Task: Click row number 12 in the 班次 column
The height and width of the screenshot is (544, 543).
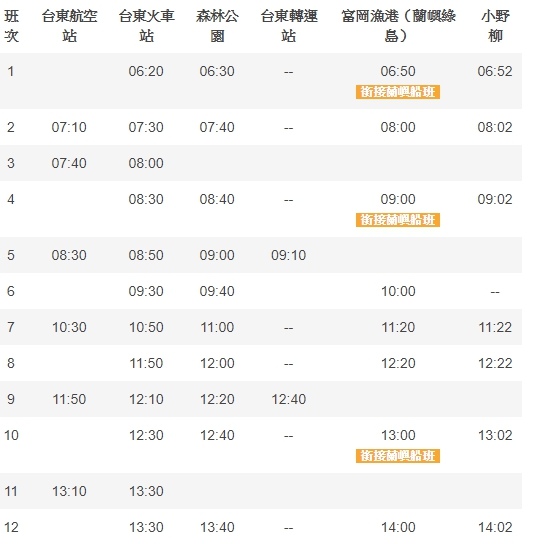Action: pyautogui.click(x=11, y=527)
